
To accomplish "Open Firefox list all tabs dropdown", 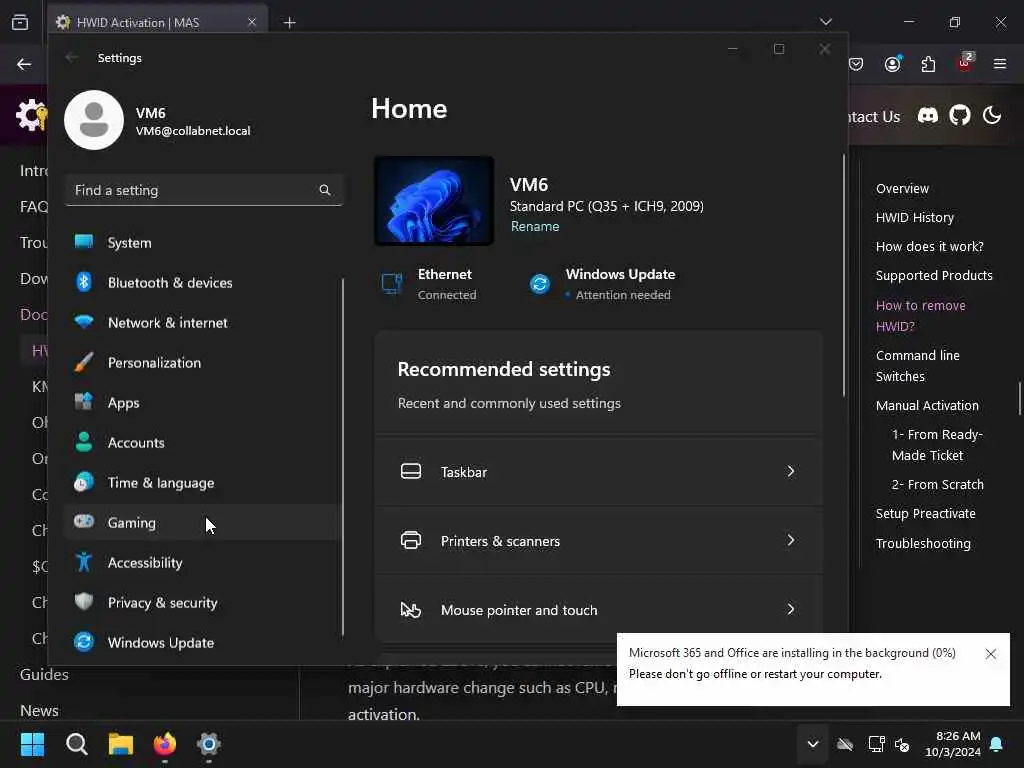I will (x=826, y=22).
